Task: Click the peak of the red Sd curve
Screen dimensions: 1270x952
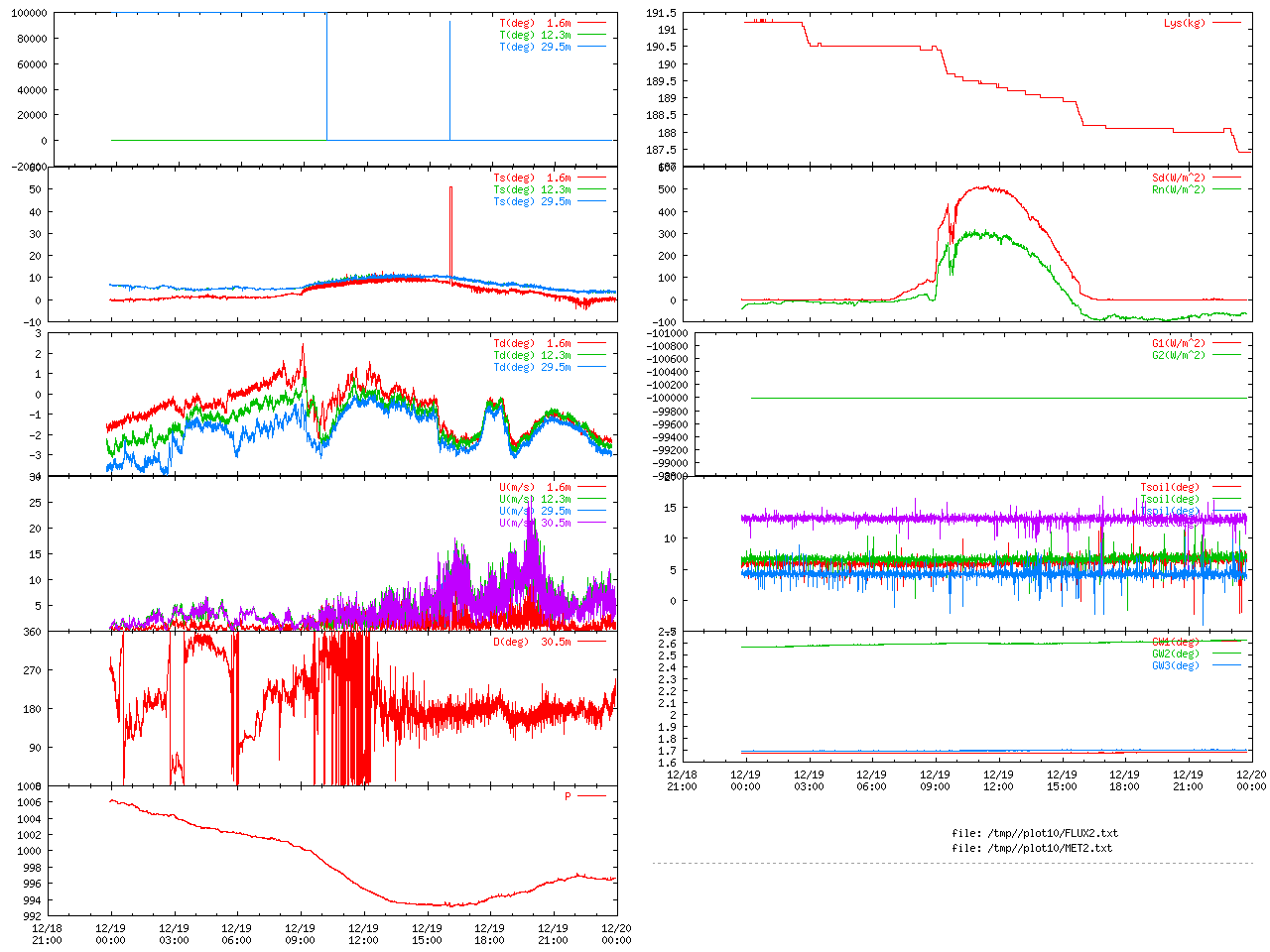Action: [984, 186]
